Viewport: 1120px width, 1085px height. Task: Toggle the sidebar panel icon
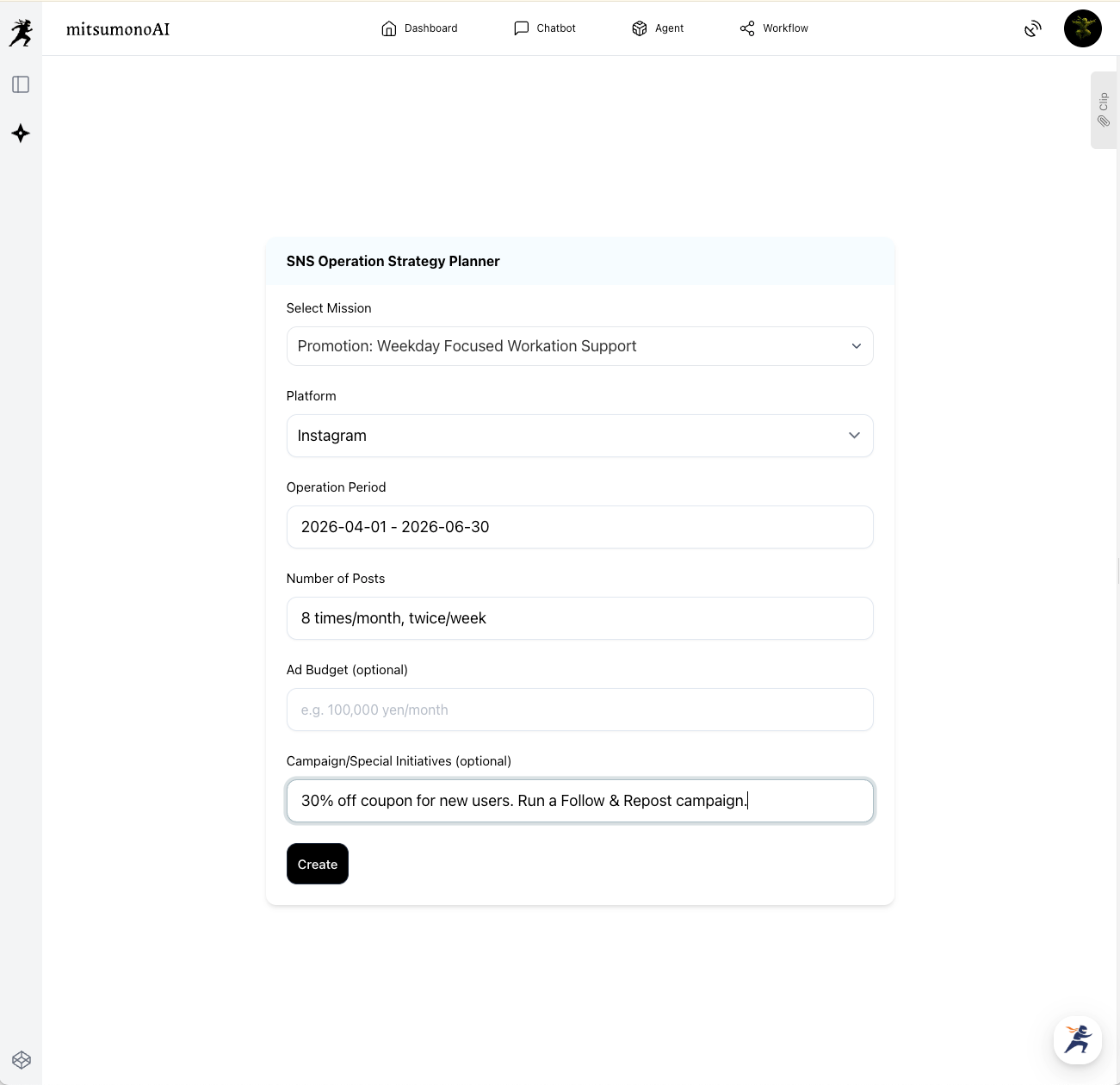point(21,84)
